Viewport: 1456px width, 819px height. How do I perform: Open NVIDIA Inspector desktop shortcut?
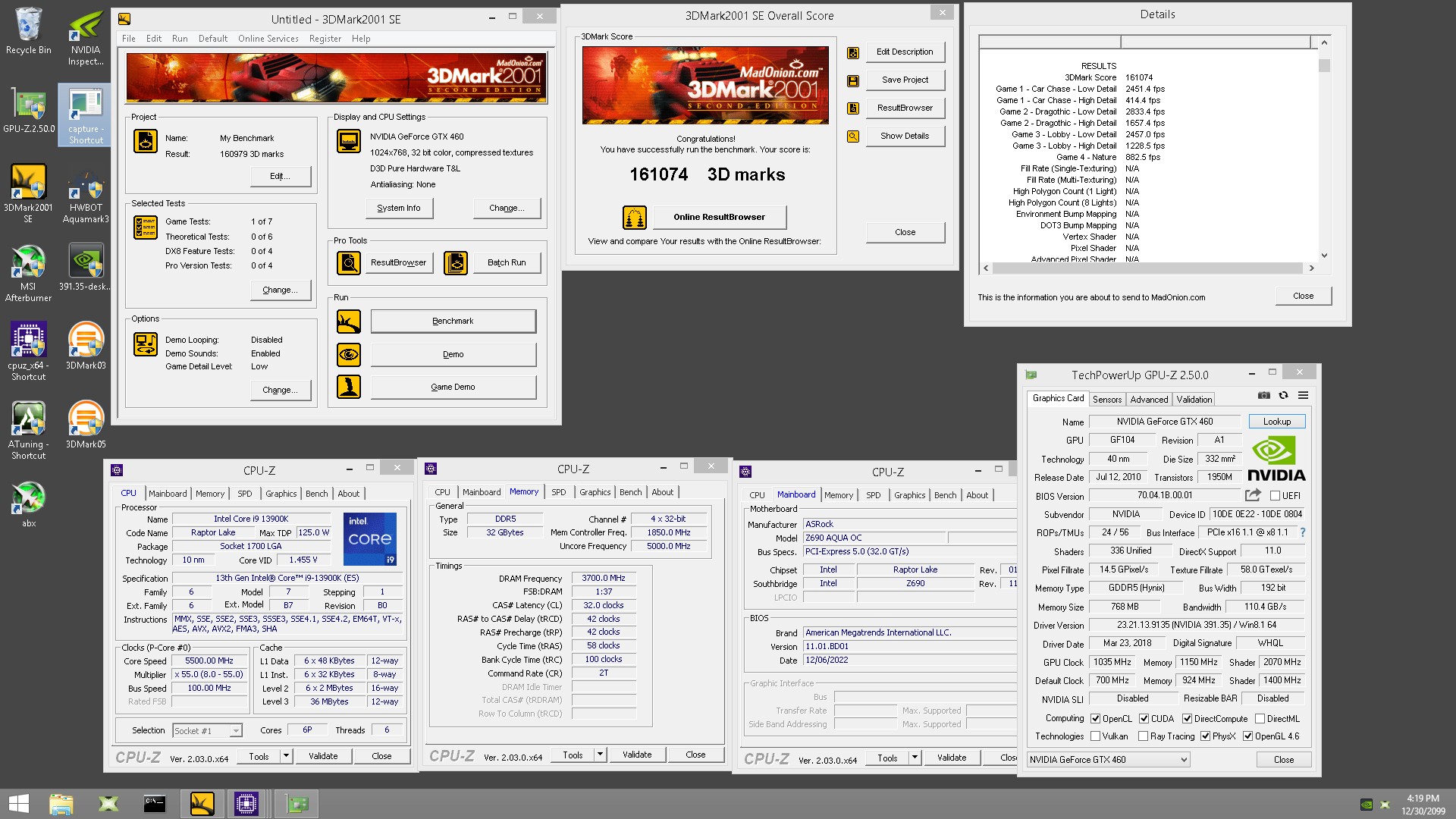click(86, 36)
